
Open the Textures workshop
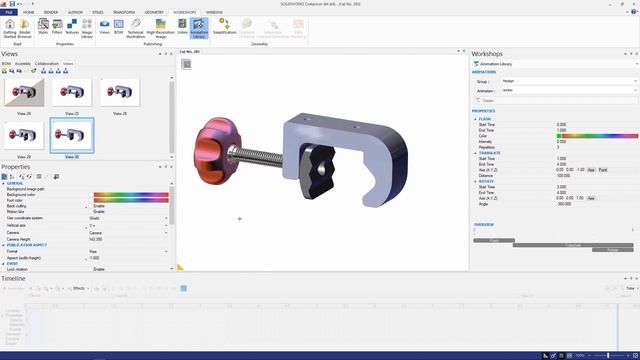click(72, 27)
